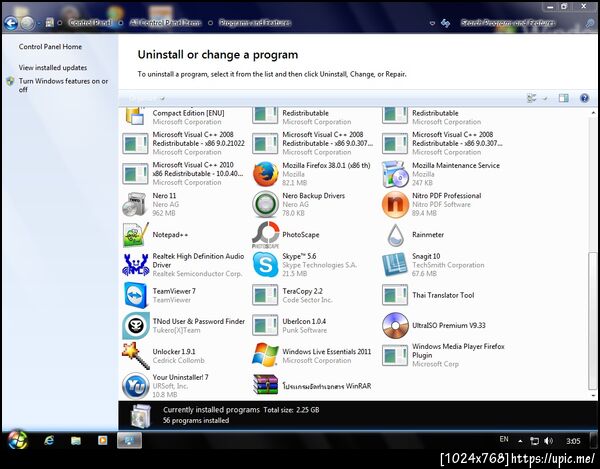Screen dimensions: 600x469
Task: Show hidden system tray icons
Action: pos(520,441)
